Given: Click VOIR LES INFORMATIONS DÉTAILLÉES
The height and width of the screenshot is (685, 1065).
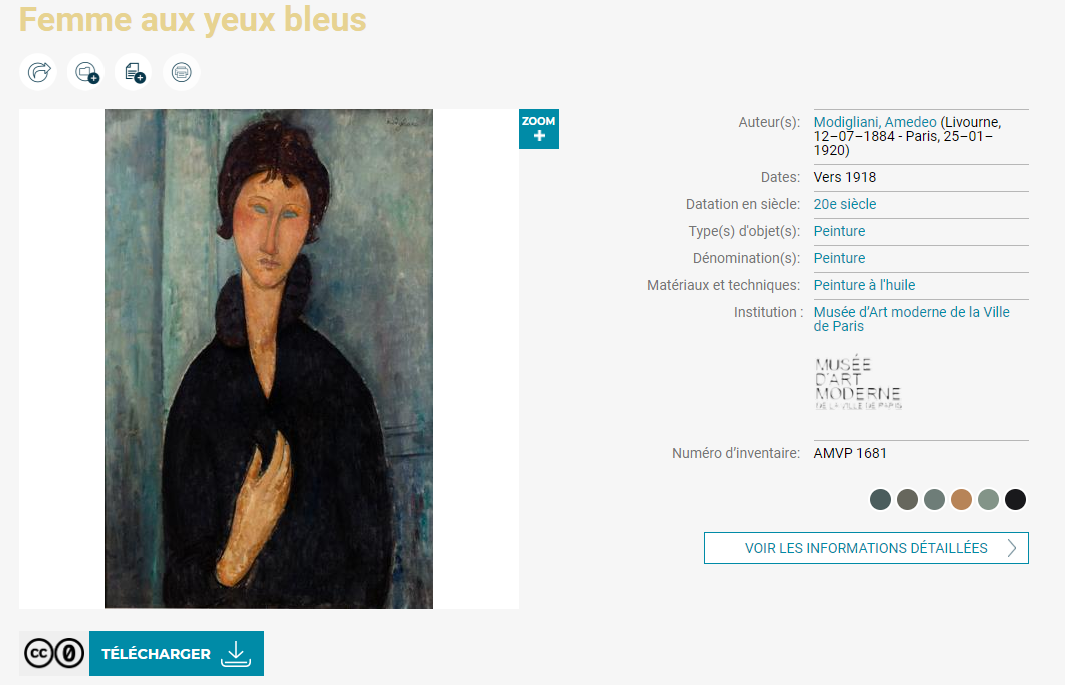Looking at the screenshot, I should [x=866, y=547].
